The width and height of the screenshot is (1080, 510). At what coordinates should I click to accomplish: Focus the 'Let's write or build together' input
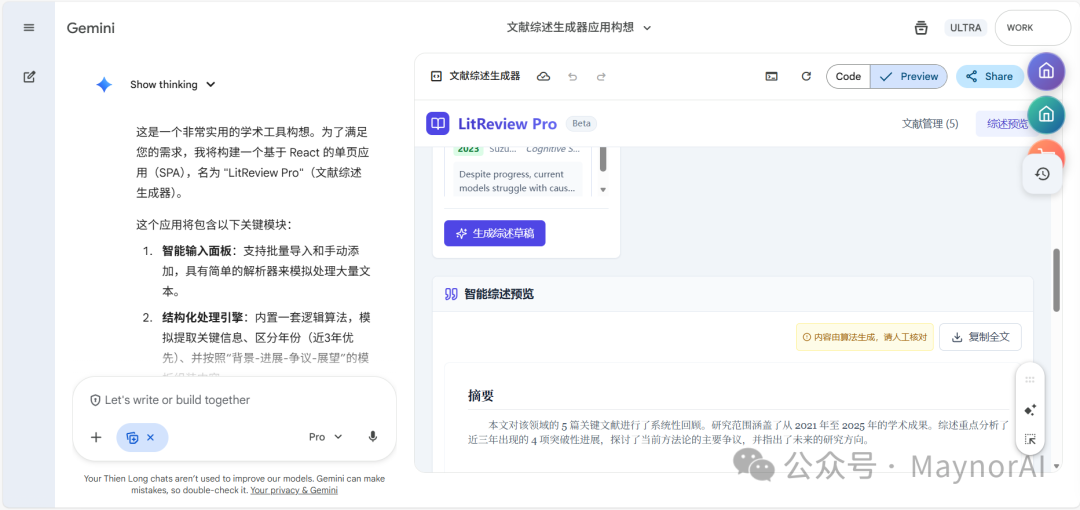coord(234,400)
